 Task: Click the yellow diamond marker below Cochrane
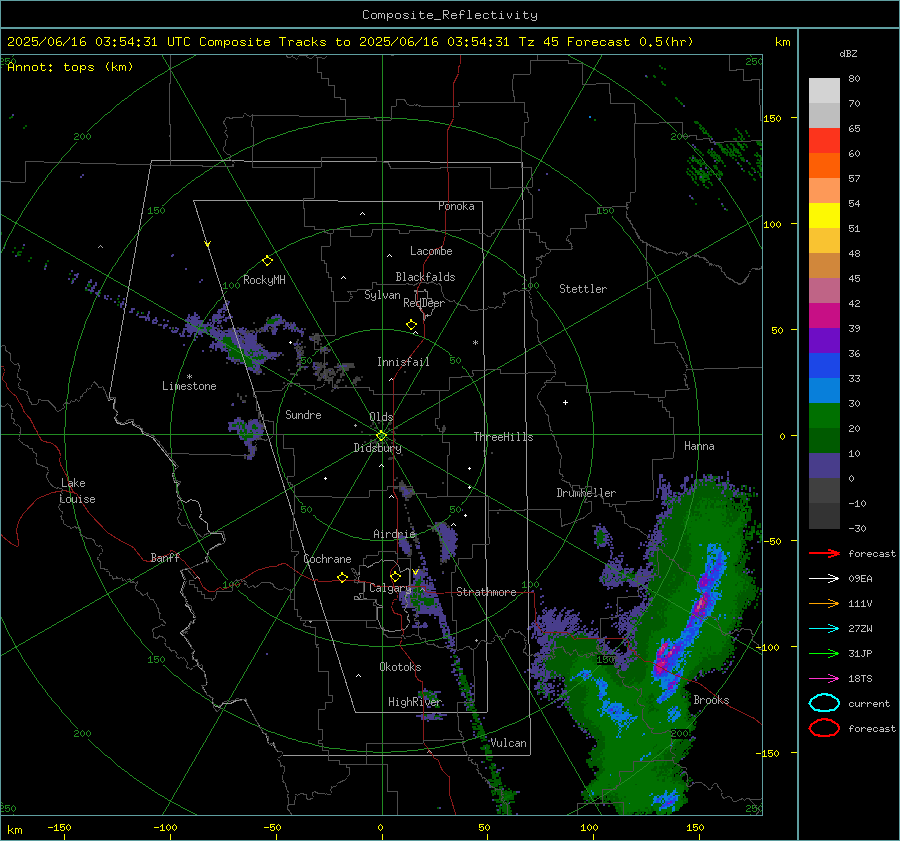coord(342,577)
